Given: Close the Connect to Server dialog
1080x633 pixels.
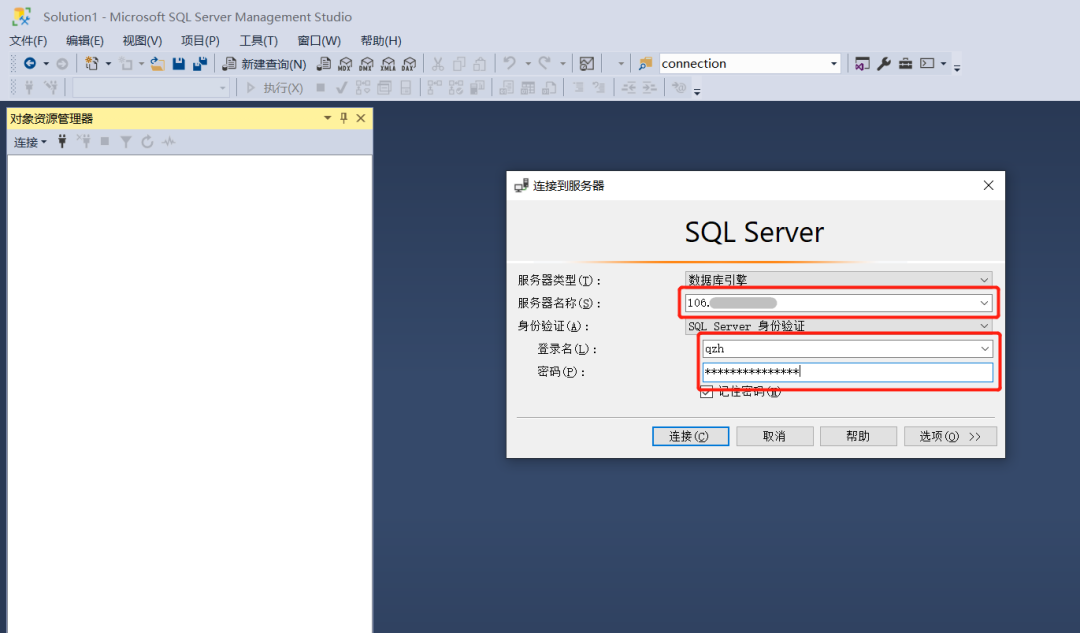Looking at the screenshot, I should click(988, 185).
